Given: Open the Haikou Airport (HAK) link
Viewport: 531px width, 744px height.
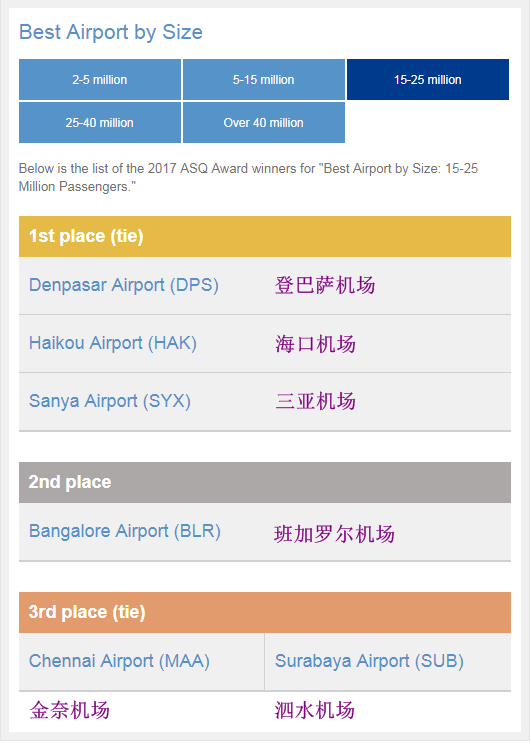Looking at the screenshot, I should click(x=113, y=343).
